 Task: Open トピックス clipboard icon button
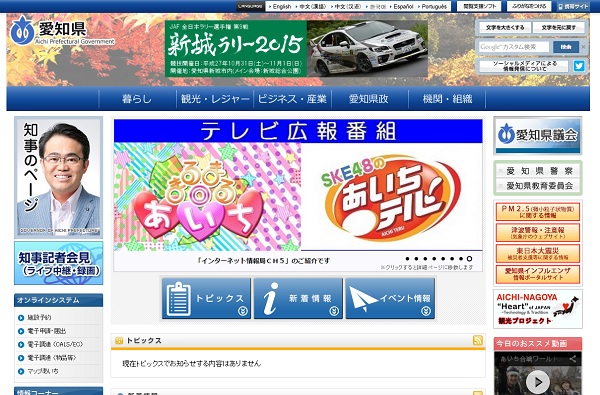[x=206, y=299]
